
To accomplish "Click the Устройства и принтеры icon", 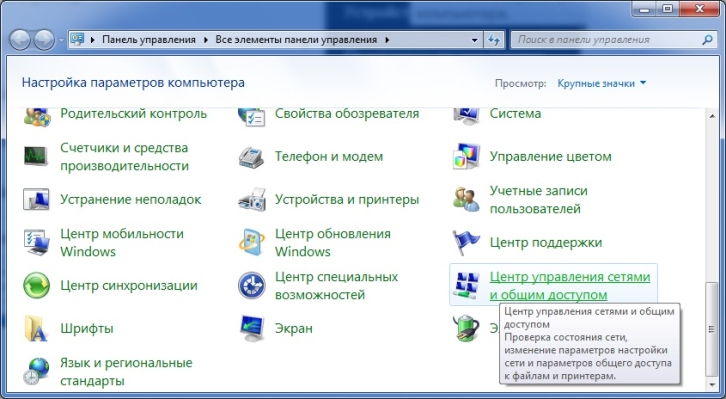I will click(252, 200).
